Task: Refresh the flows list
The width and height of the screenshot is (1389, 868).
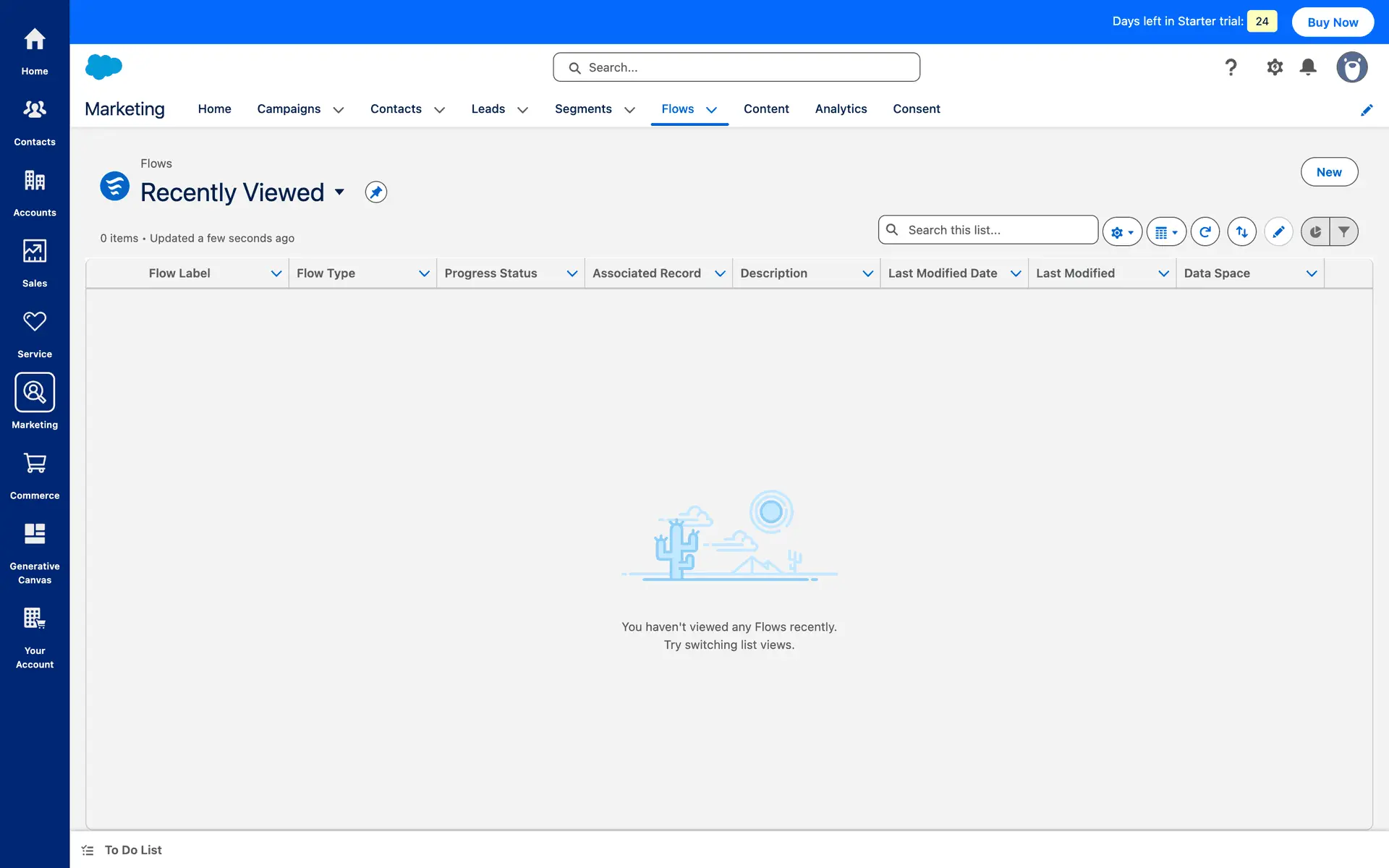Action: click(1205, 231)
